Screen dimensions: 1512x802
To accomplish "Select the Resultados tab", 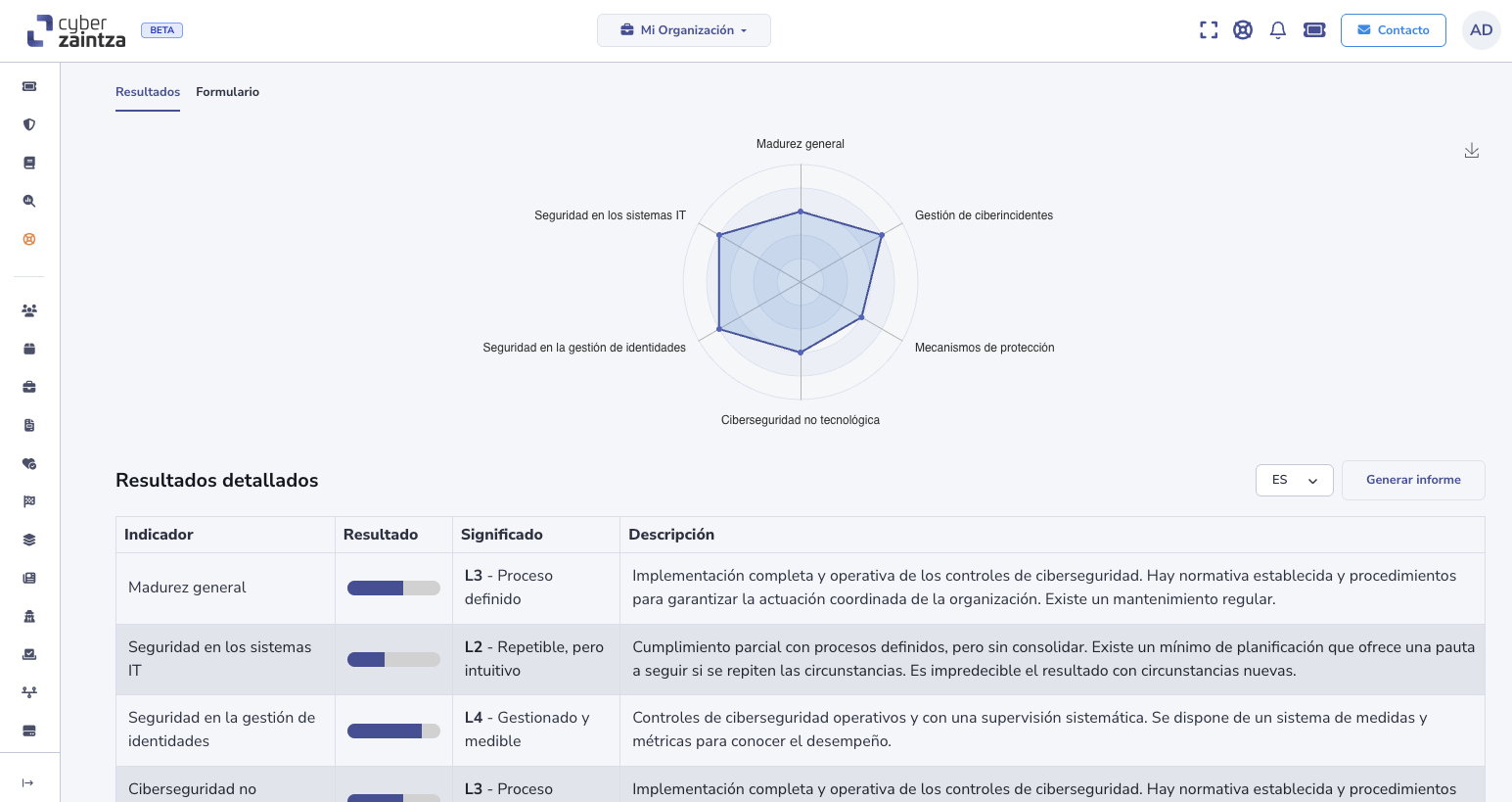I will tap(148, 92).
